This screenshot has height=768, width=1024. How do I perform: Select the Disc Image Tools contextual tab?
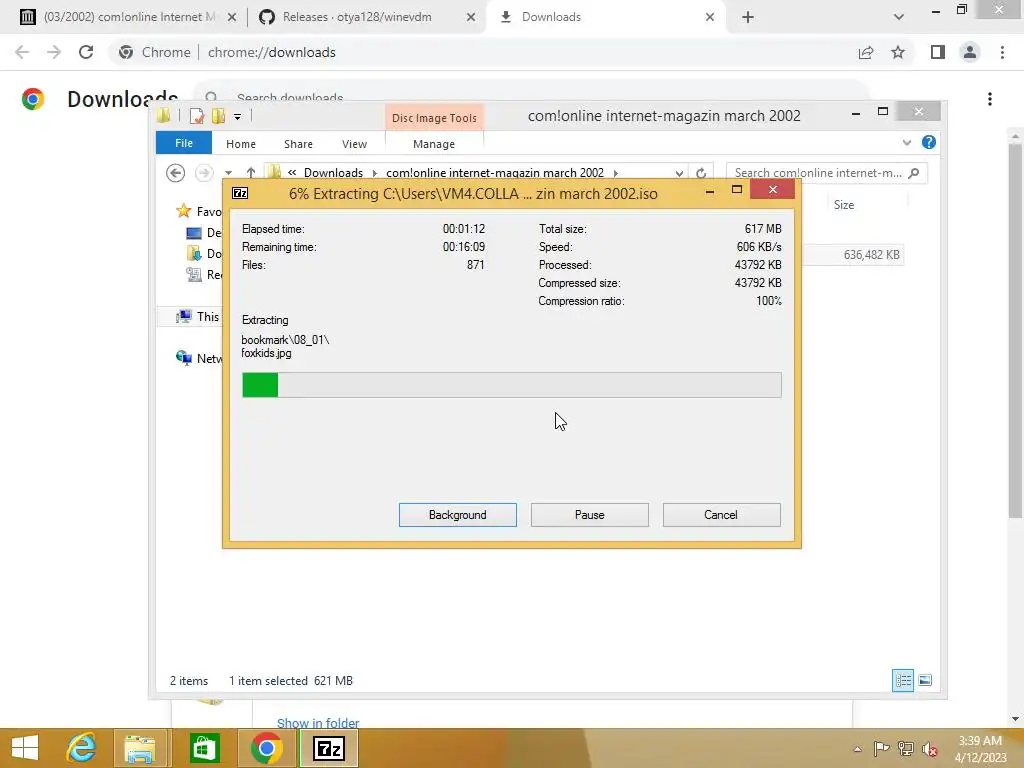pyautogui.click(x=434, y=118)
